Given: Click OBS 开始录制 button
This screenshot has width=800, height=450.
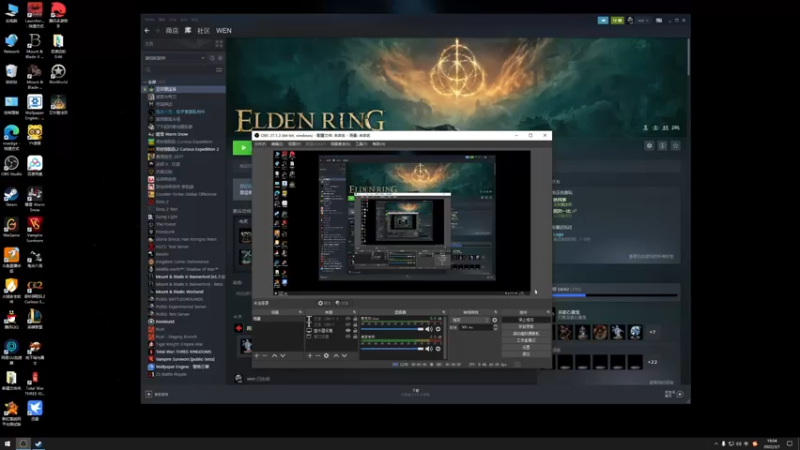Looking at the screenshot, I should 526,327.
